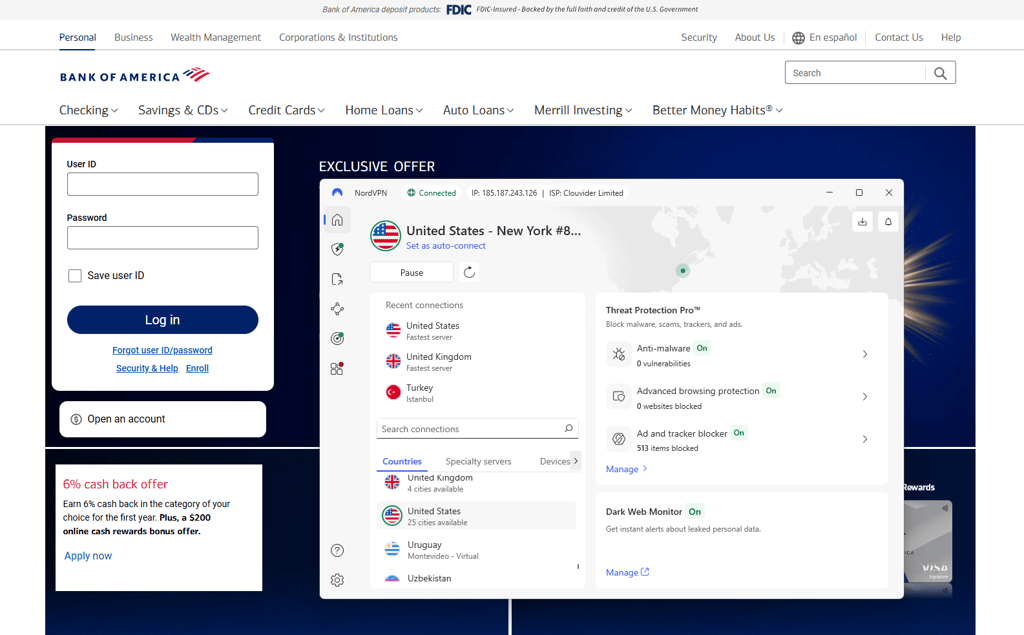Image resolution: width=1024 pixels, height=635 pixels.
Task: Select Corporations & Institutions tab
Action: tap(338, 38)
